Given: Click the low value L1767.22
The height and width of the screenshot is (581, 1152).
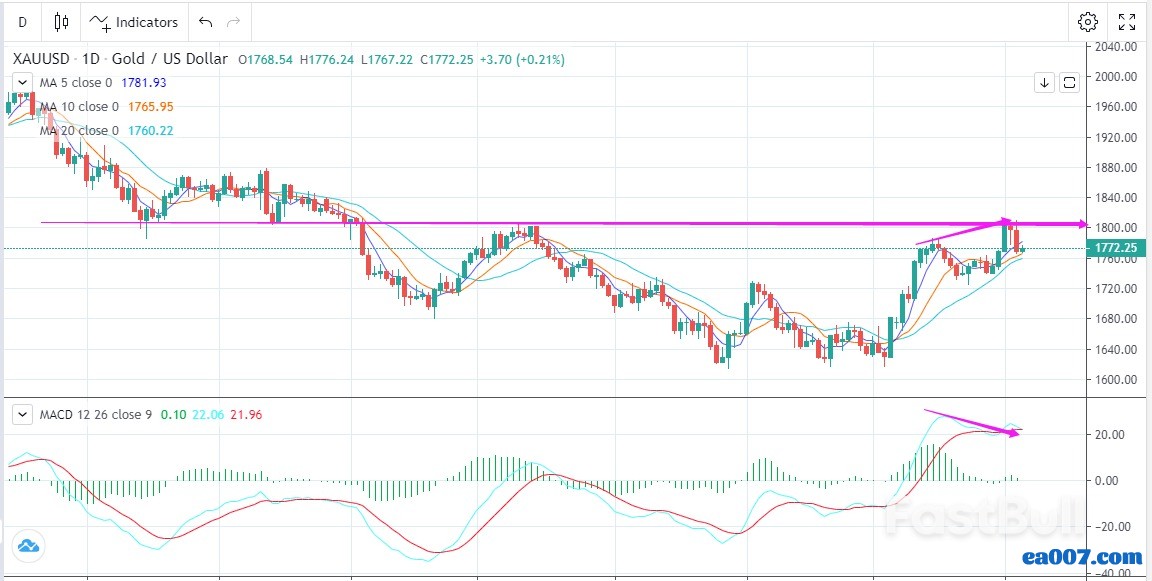Looking at the screenshot, I should [x=387, y=59].
